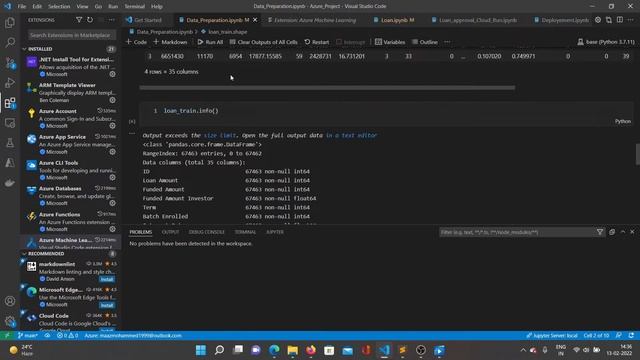The image size is (640, 360).
Task: Open Extensions panel more actions menu
Action: (111, 20)
